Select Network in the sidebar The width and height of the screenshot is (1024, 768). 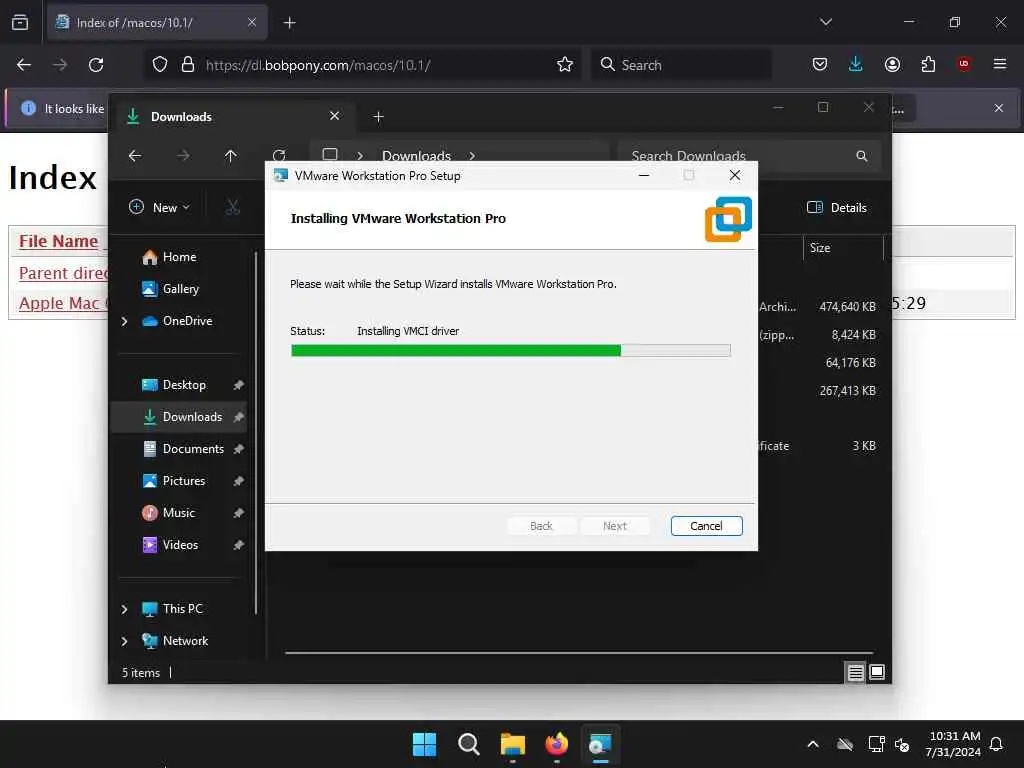pyautogui.click(x=175, y=641)
